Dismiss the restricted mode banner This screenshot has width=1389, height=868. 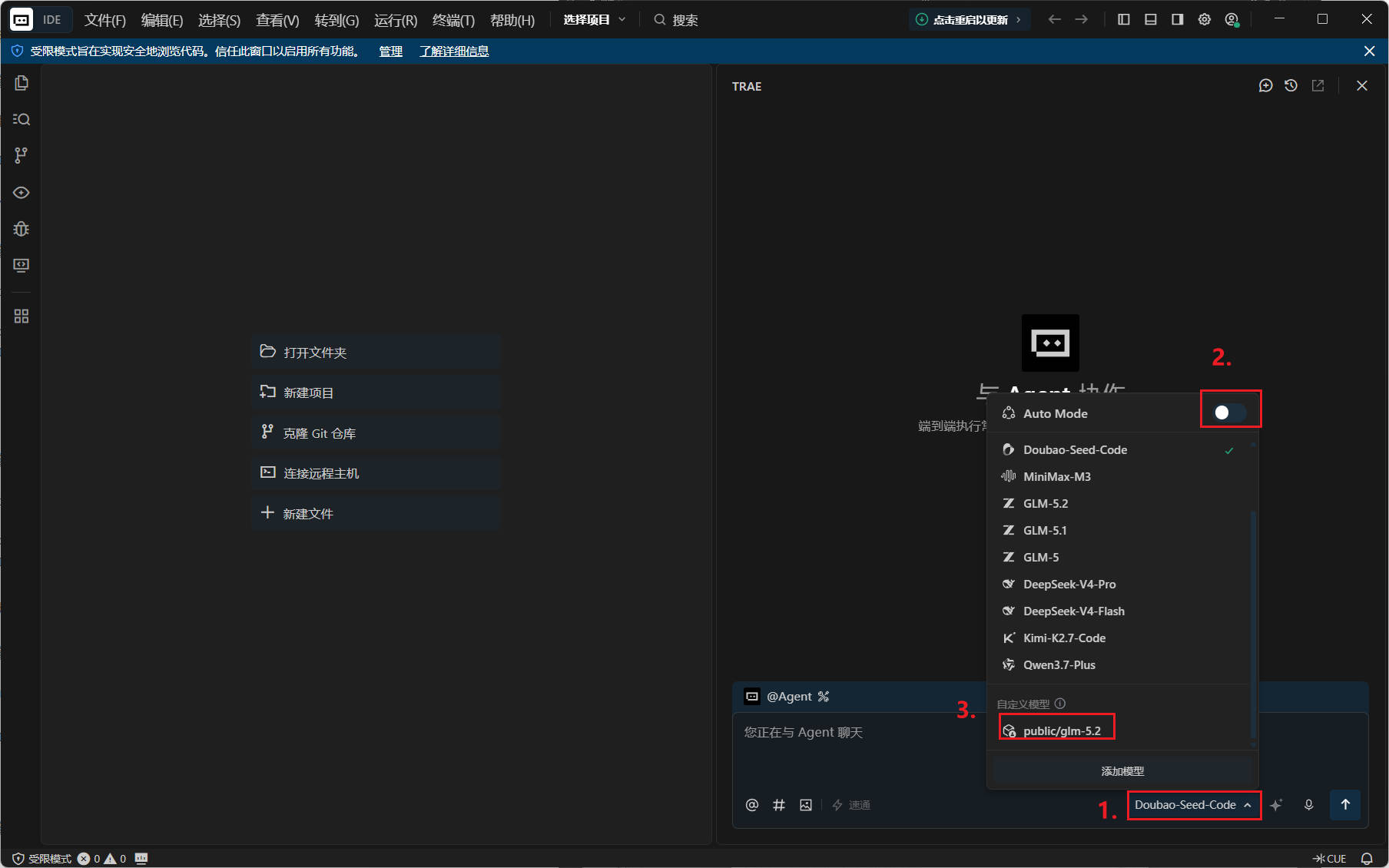coord(1370,51)
